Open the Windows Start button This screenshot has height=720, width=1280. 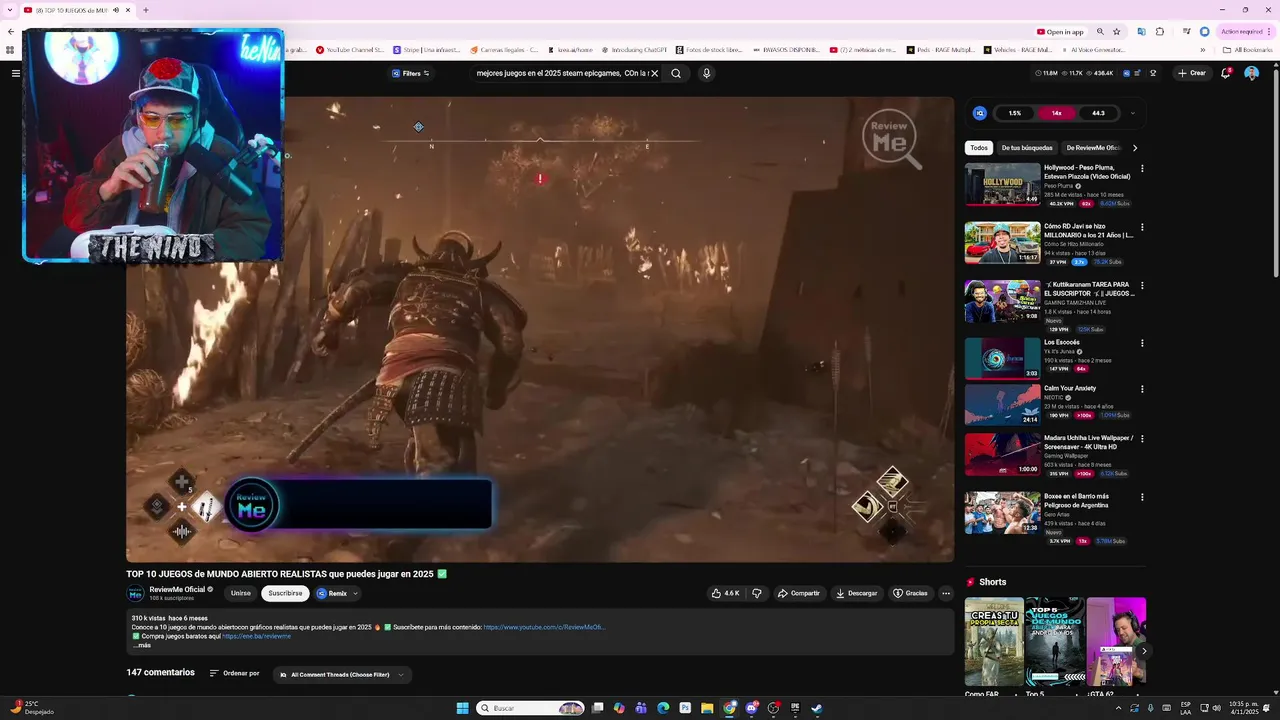(462, 708)
